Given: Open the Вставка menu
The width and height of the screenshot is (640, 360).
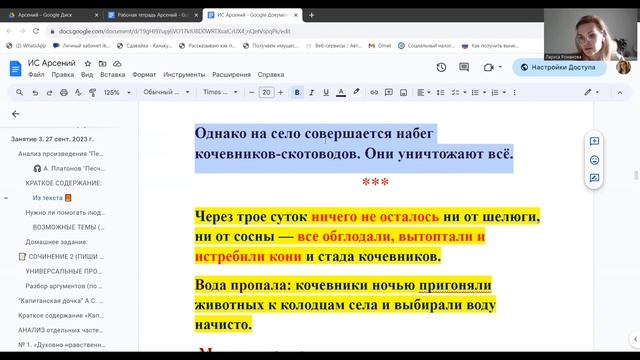Looking at the screenshot, I should point(113,75).
